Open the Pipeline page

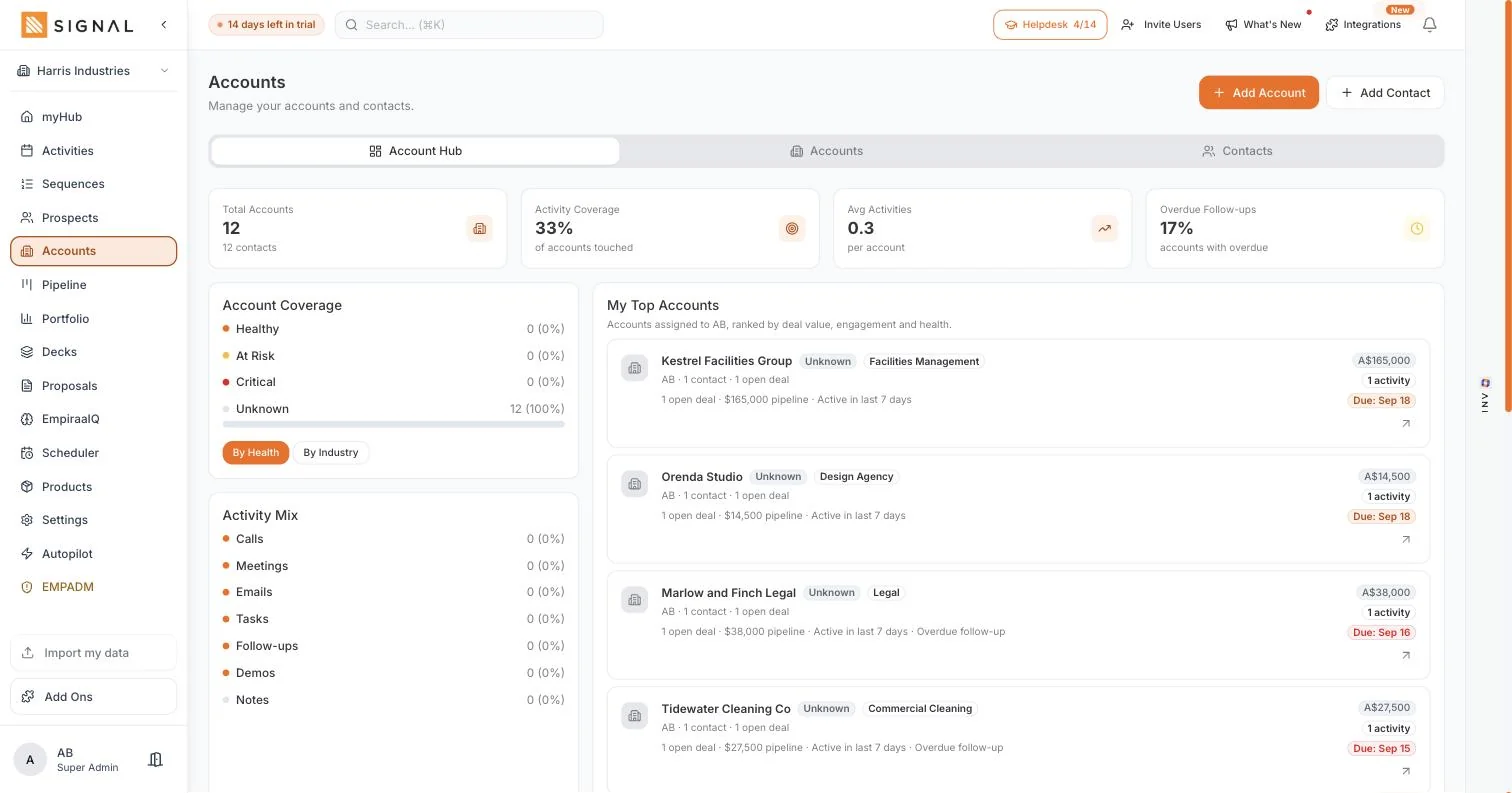point(94,285)
